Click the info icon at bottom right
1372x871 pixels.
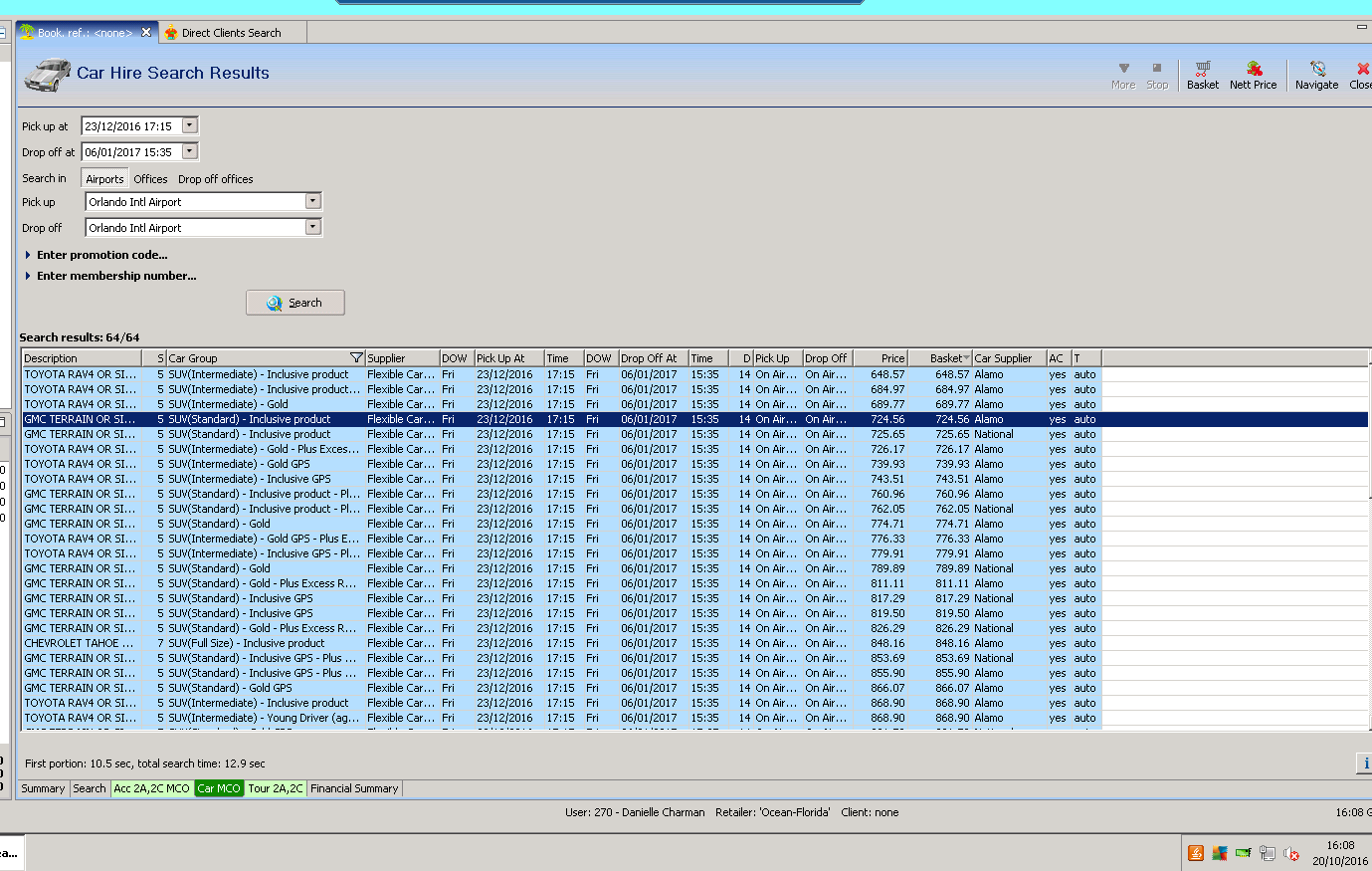tap(1364, 762)
